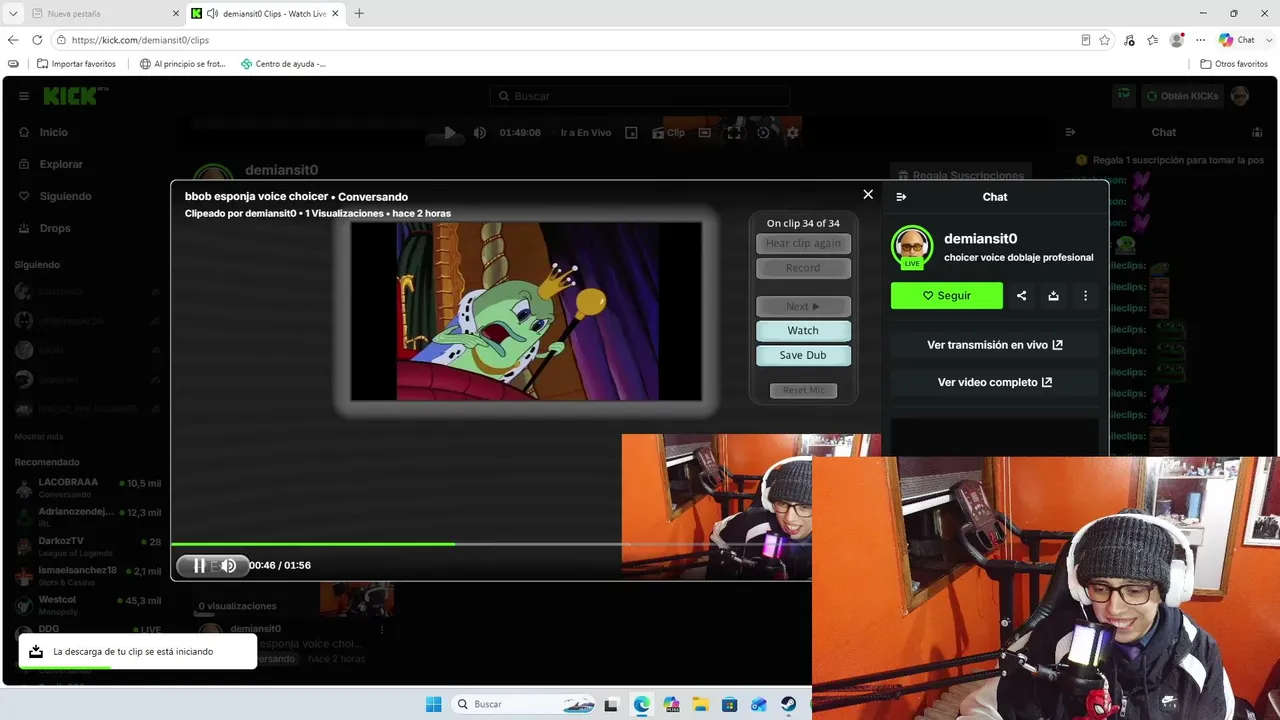Collapse the main stream Chat panel

[1070, 132]
